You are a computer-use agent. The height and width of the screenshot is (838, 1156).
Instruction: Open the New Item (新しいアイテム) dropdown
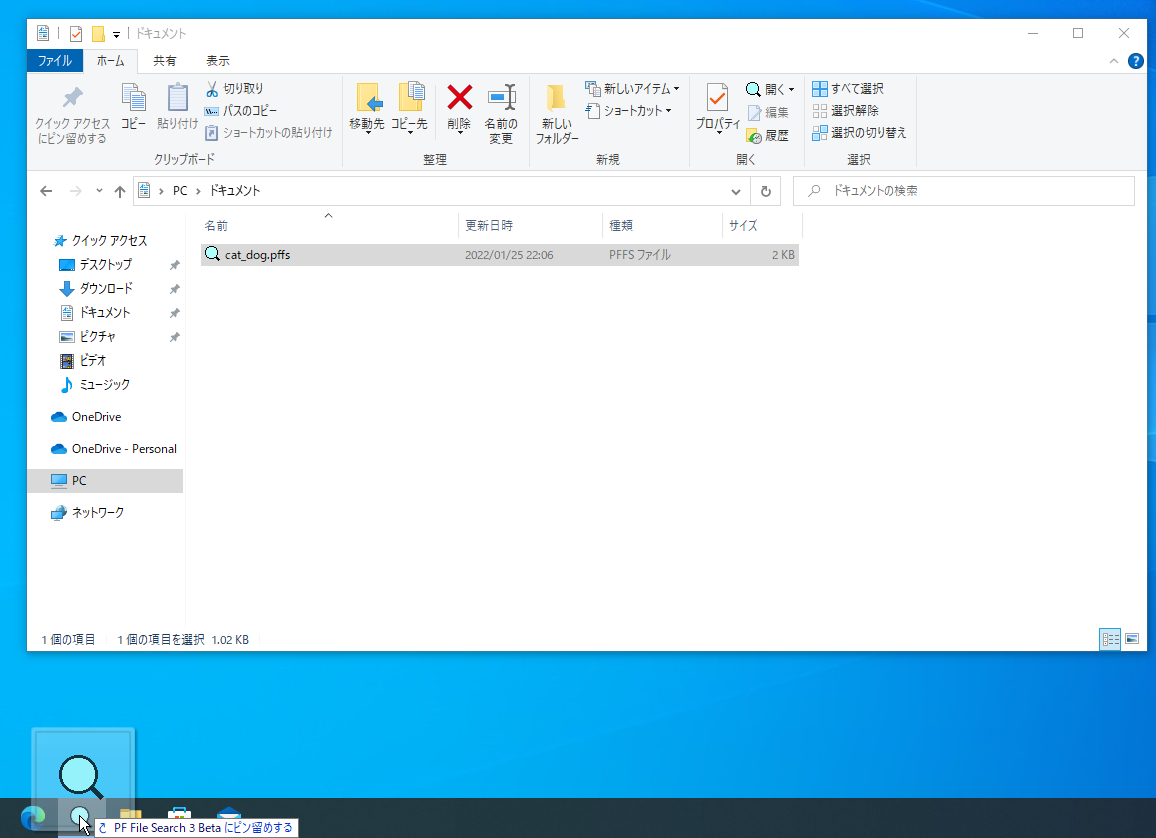click(x=633, y=88)
